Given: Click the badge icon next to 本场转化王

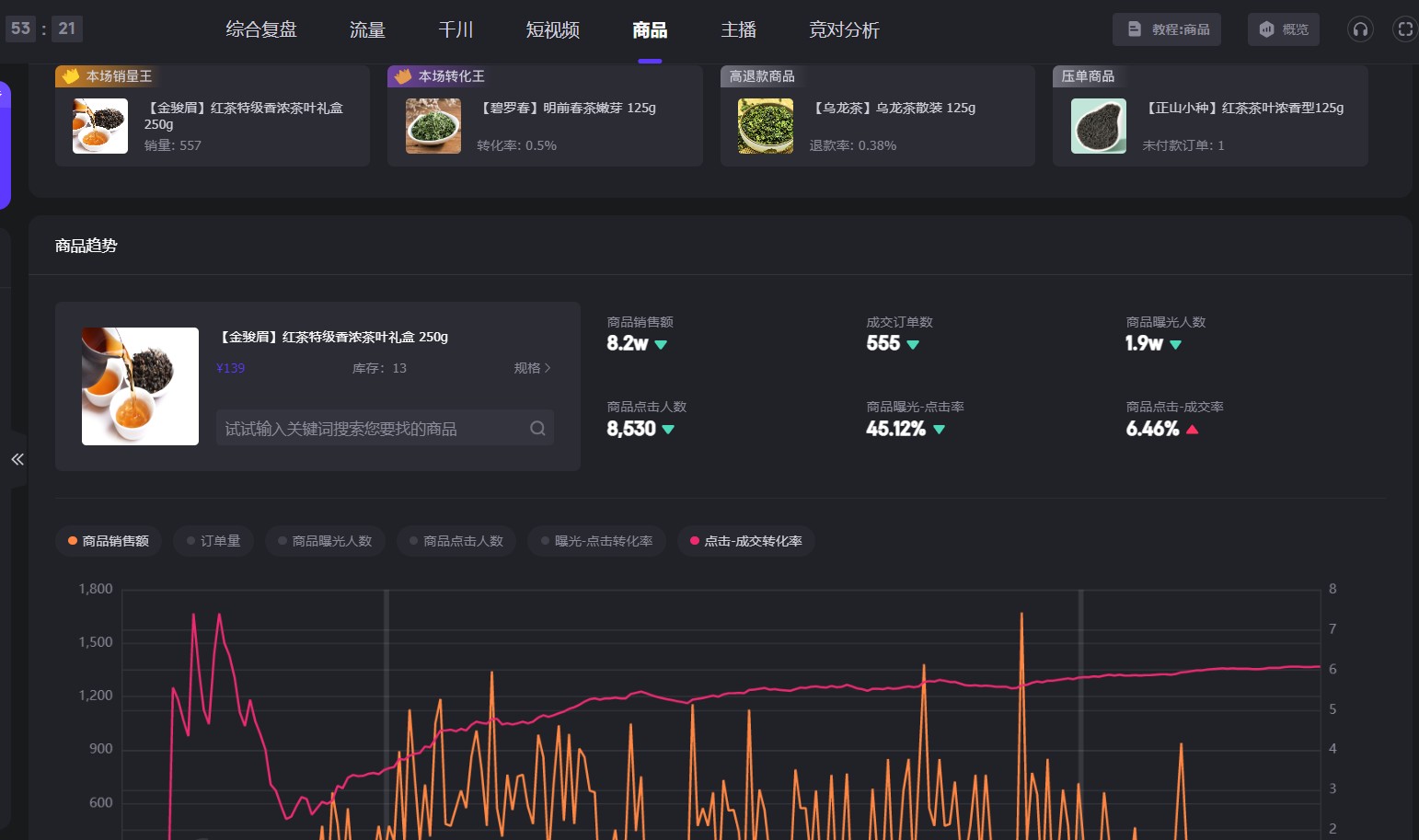Looking at the screenshot, I should (x=402, y=76).
